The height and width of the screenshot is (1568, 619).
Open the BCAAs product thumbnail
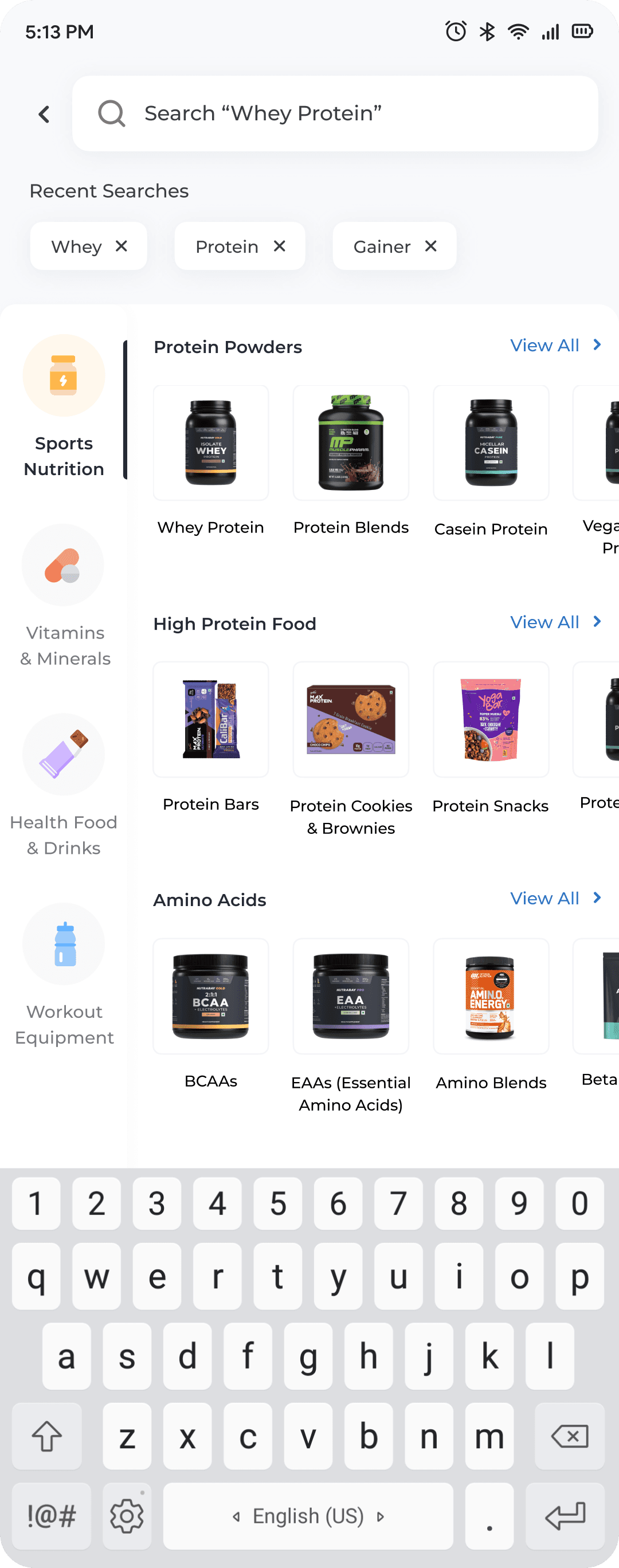(x=210, y=996)
